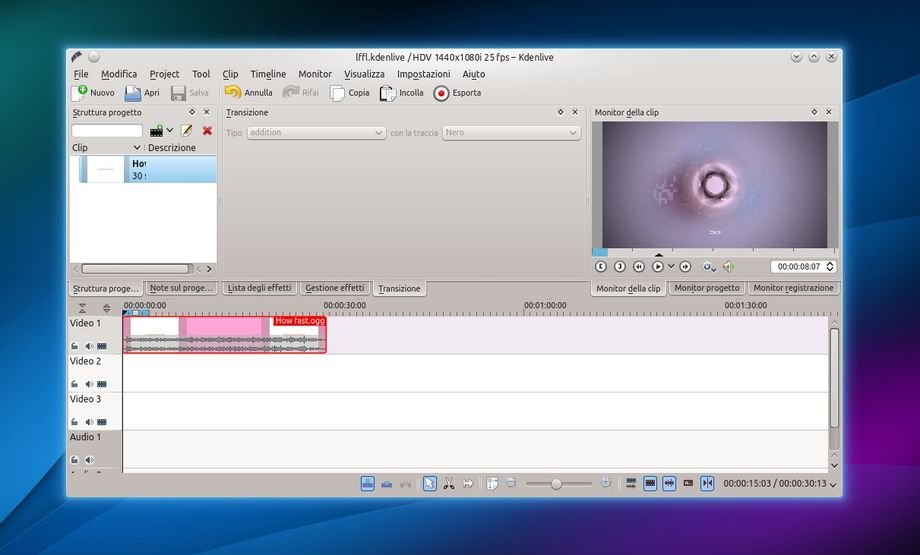This screenshot has height=555, width=920.
Task: Toggle snapping in the timeline status bar
Action: click(707, 484)
